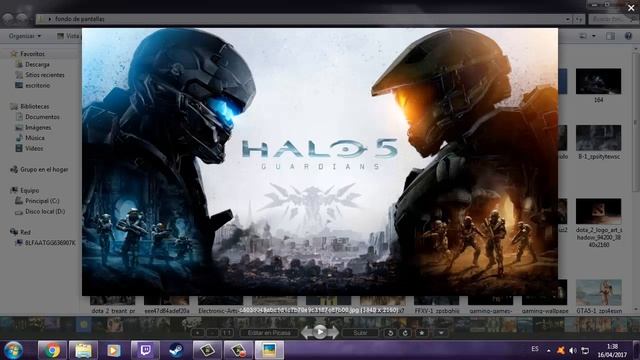The height and width of the screenshot is (360, 640).
Task: Open the ES language indicator
Action: click(535, 349)
